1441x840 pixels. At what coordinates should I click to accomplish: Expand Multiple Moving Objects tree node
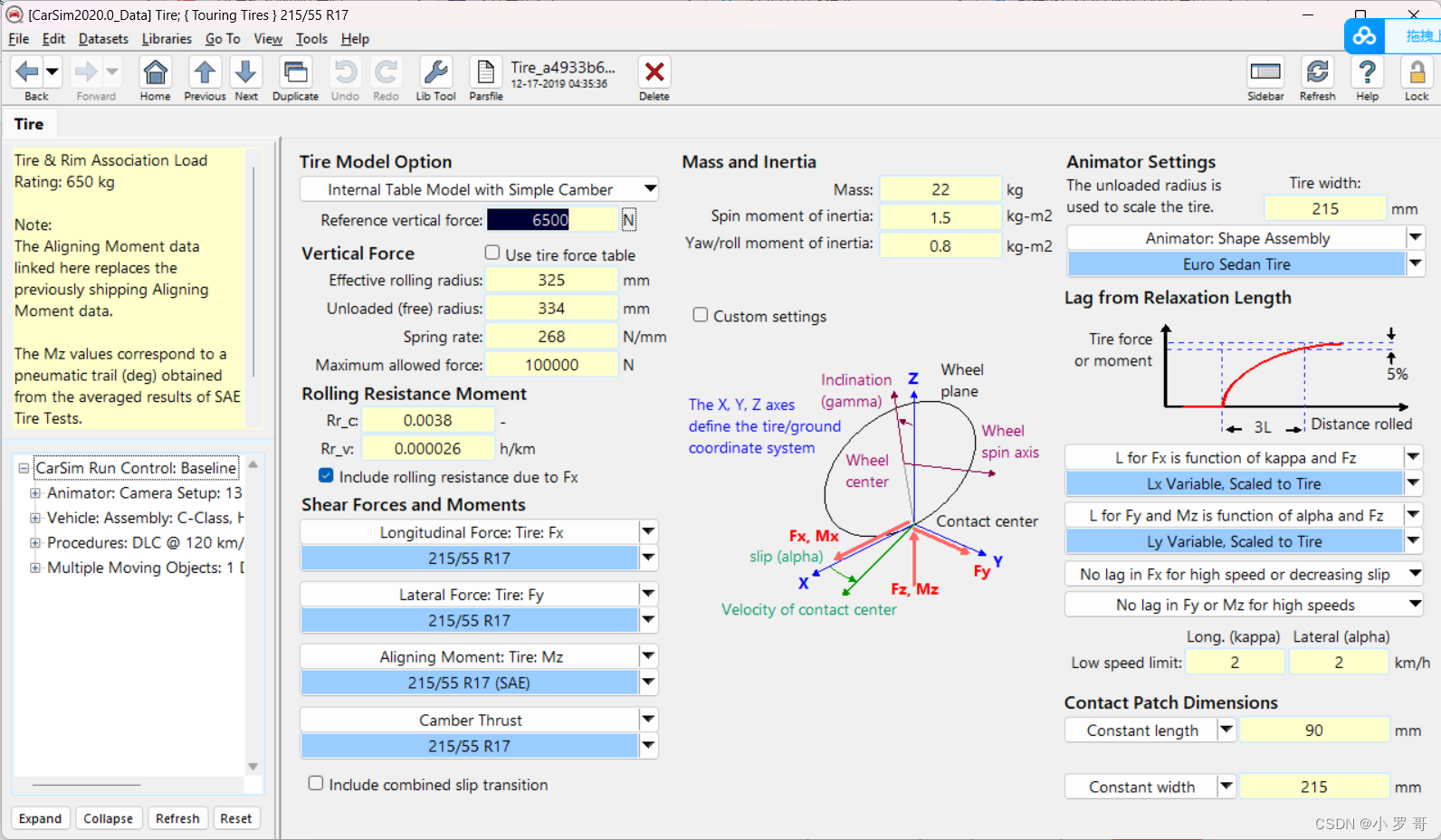35,568
